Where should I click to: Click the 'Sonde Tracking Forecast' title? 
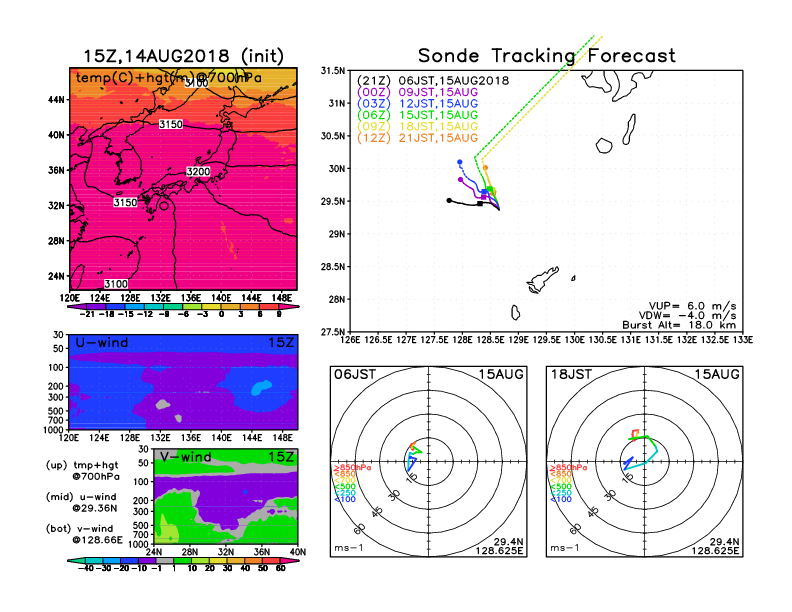(547, 55)
